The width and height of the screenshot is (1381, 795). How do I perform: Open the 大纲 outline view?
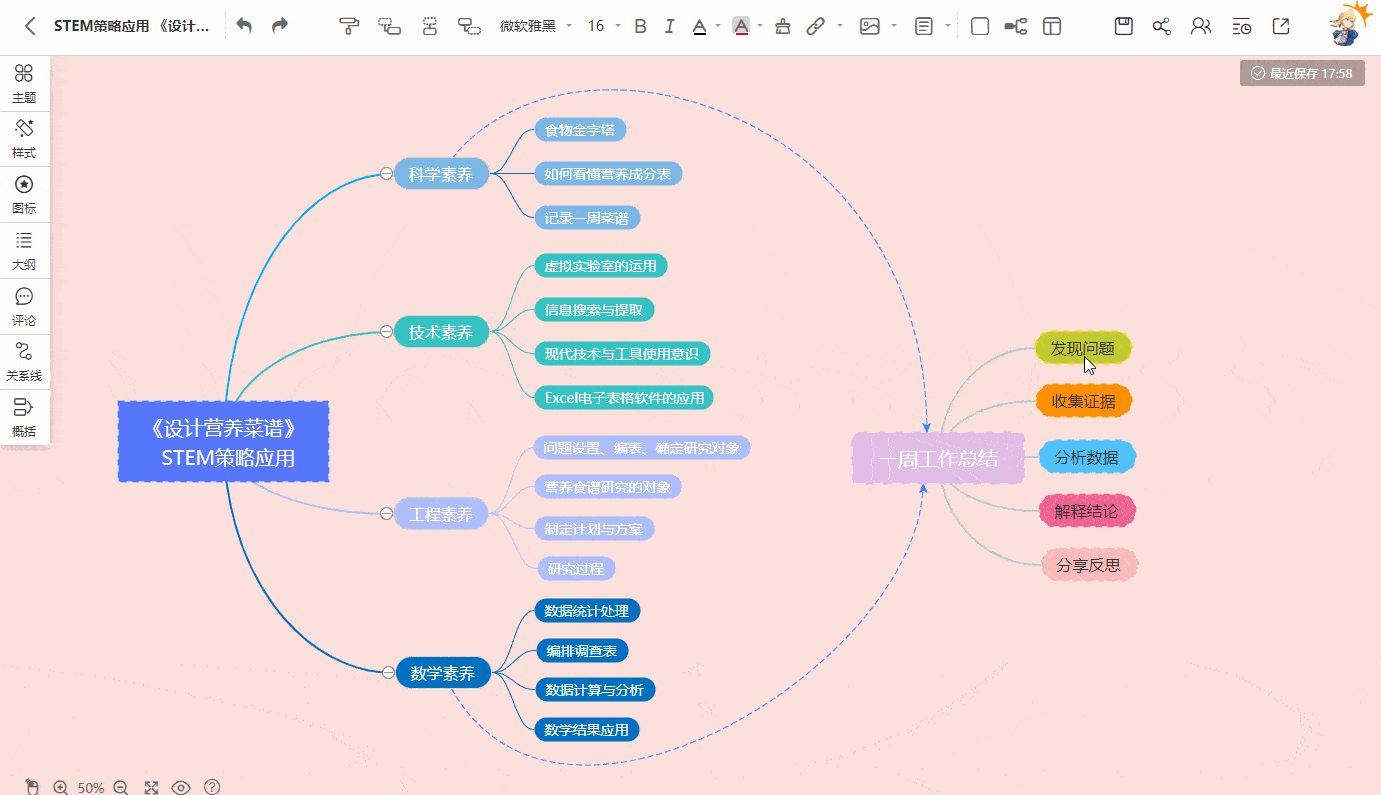(x=24, y=250)
